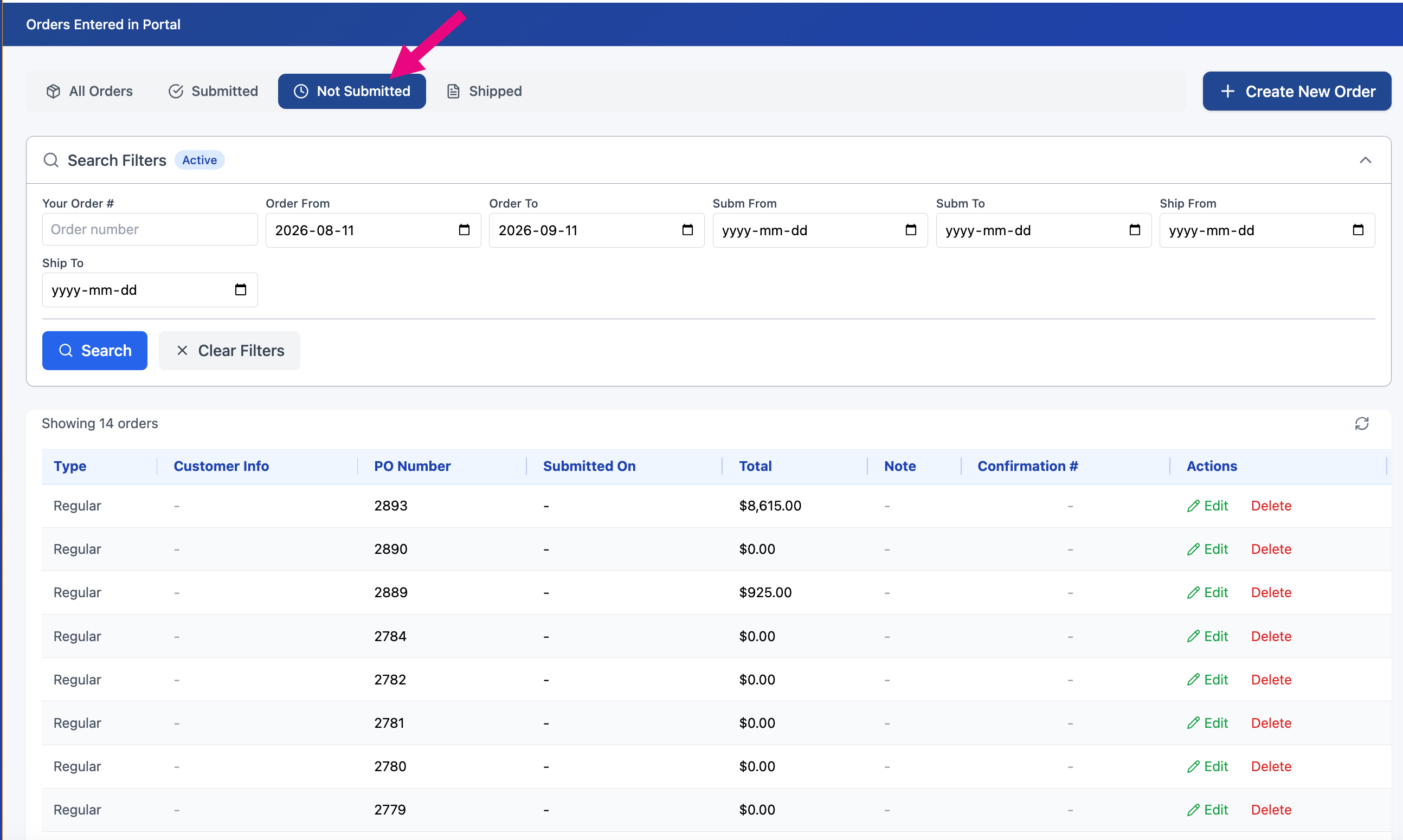Delete order with PO 2889
This screenshot has height=840, width=1403.
tap(1271, 592)
